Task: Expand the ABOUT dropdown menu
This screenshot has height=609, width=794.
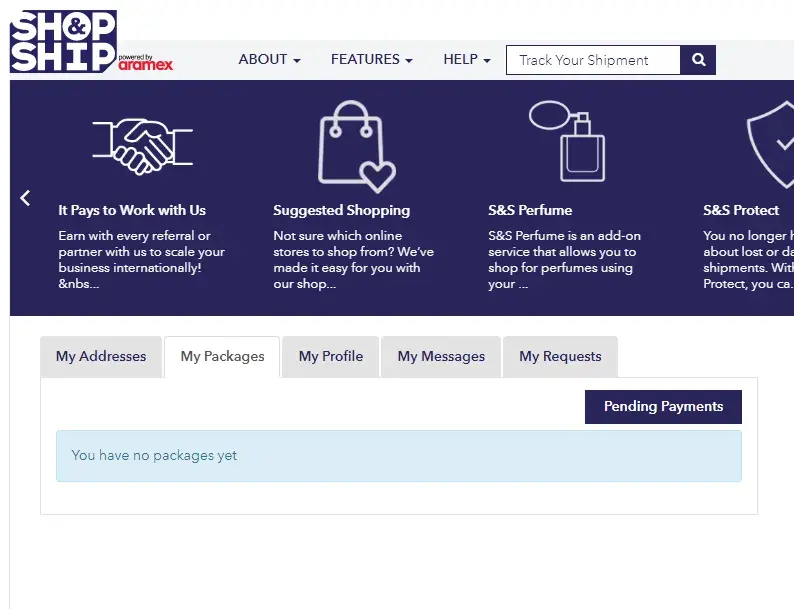Action: coord(269,60)
